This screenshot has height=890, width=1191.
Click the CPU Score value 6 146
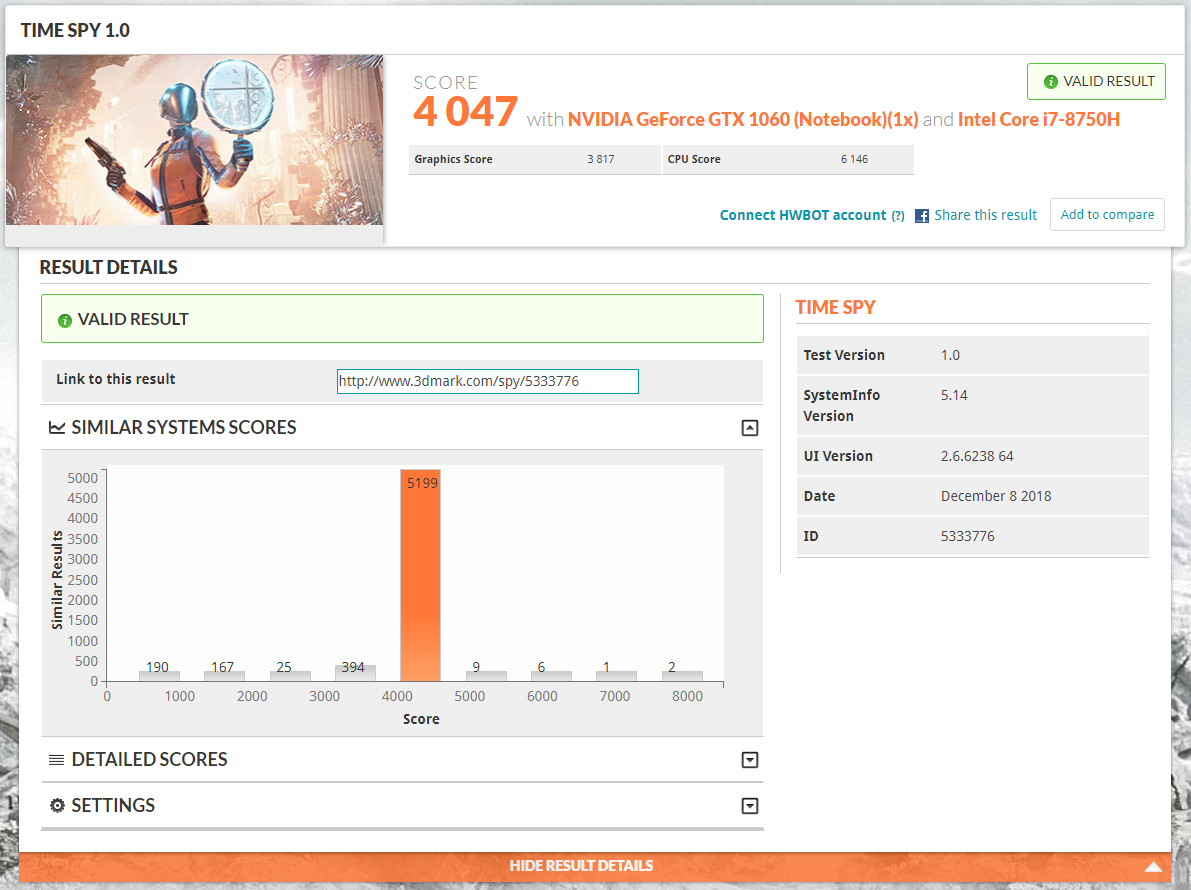855,159
